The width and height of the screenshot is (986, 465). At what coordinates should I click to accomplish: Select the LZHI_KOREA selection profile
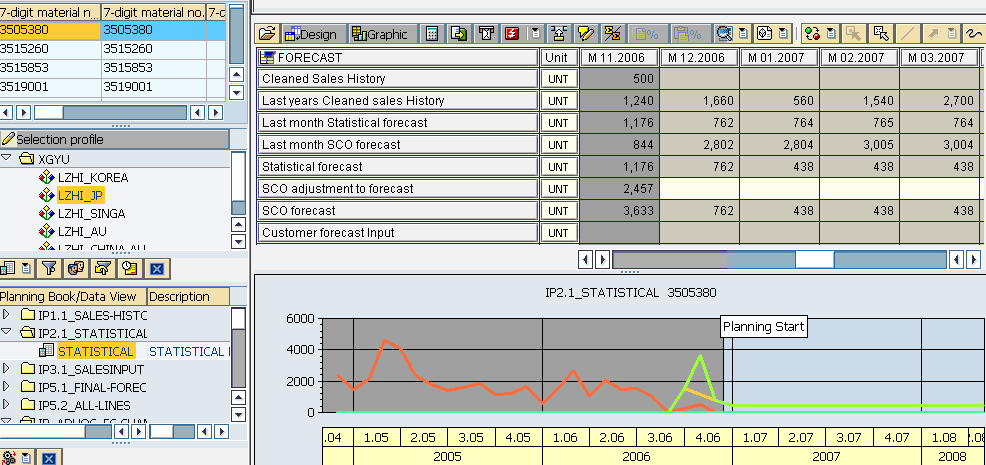[x=92, y=177]
